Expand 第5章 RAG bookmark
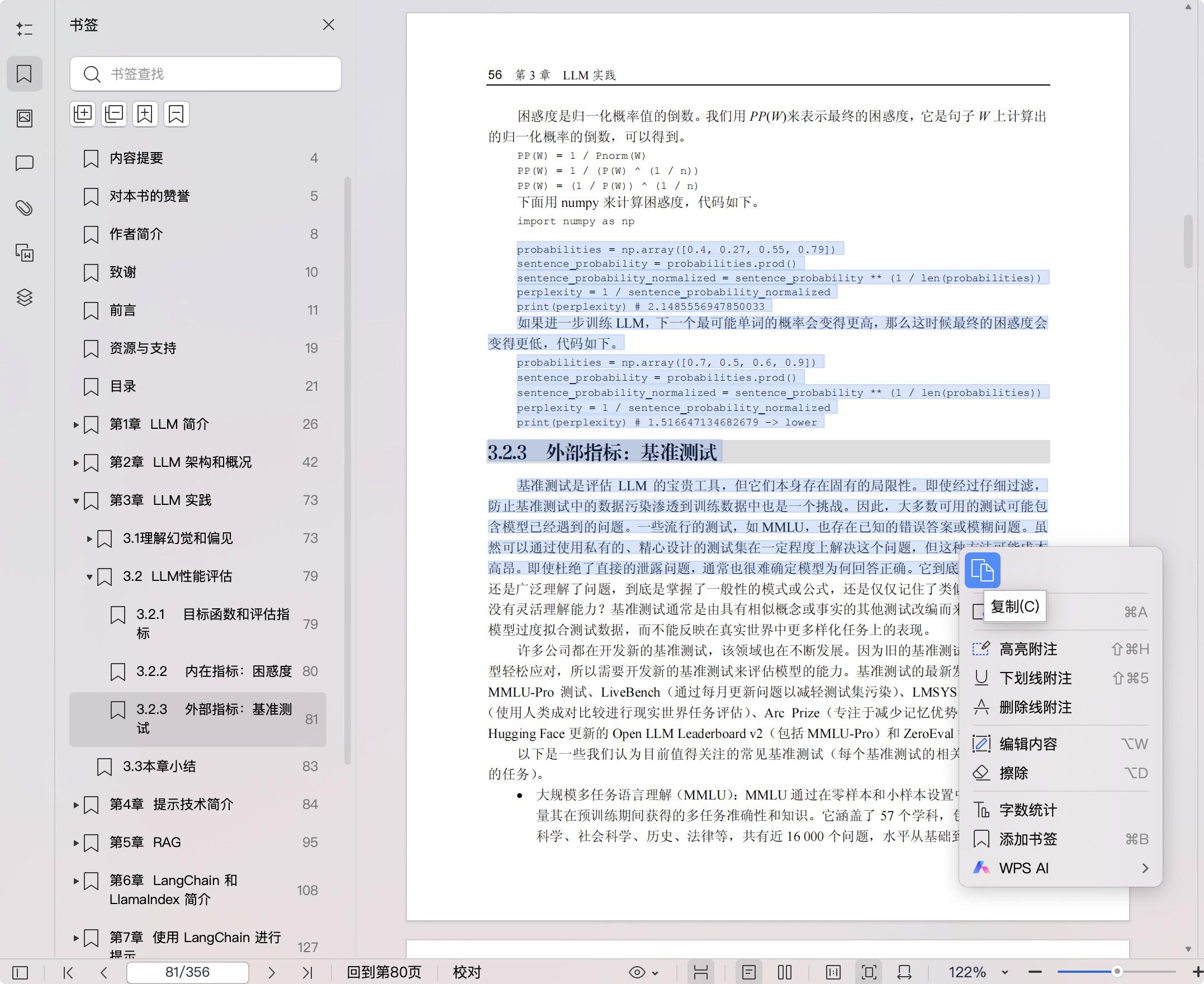 (x=76, y=843)
